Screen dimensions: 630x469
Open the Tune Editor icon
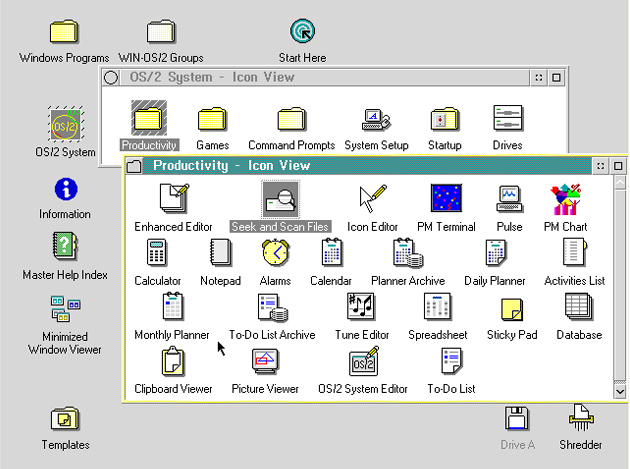(361, 306)
